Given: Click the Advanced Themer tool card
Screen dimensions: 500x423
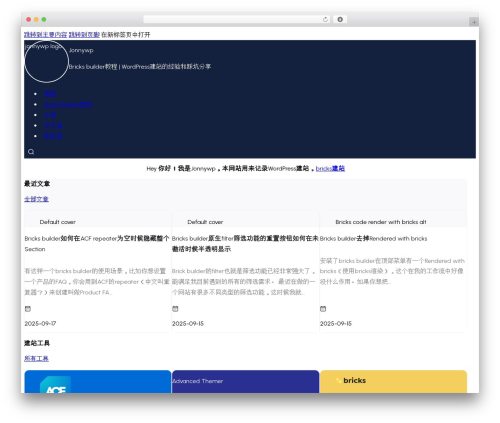Looking at the screenshot, I should (245, 382).
